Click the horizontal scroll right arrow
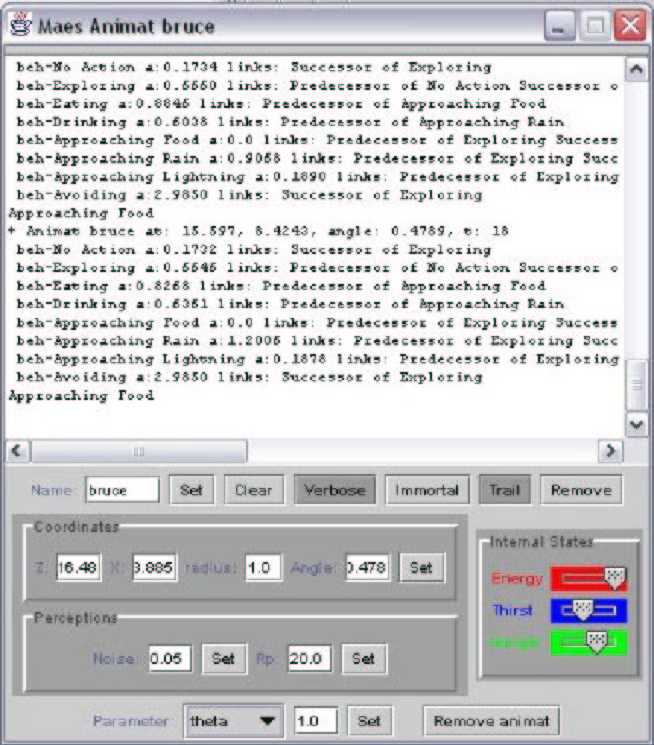Screen dimensions: 654x745 pos(611,450)
